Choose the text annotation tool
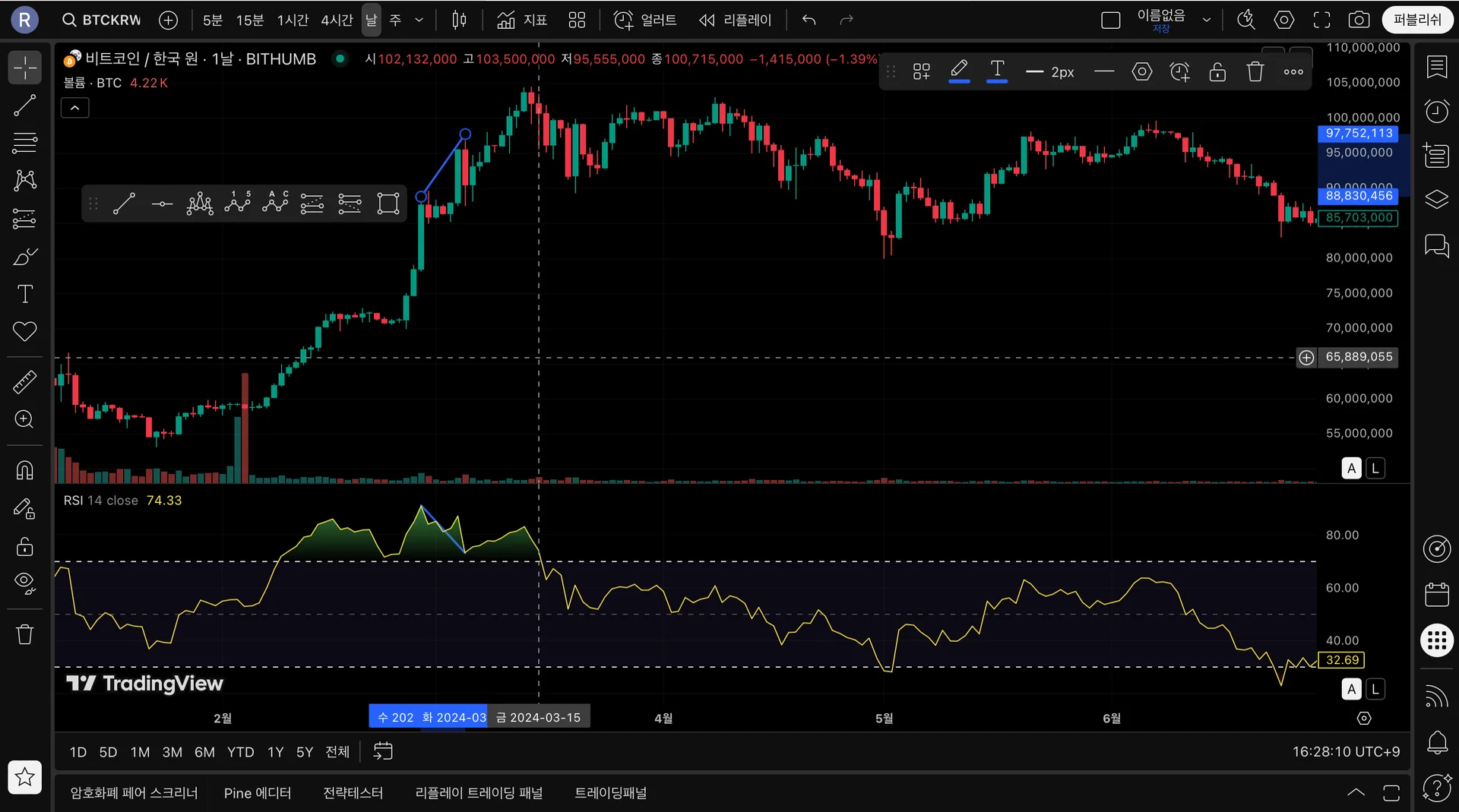The height and width of the screenshot is (812, 1459). [25, 294]
